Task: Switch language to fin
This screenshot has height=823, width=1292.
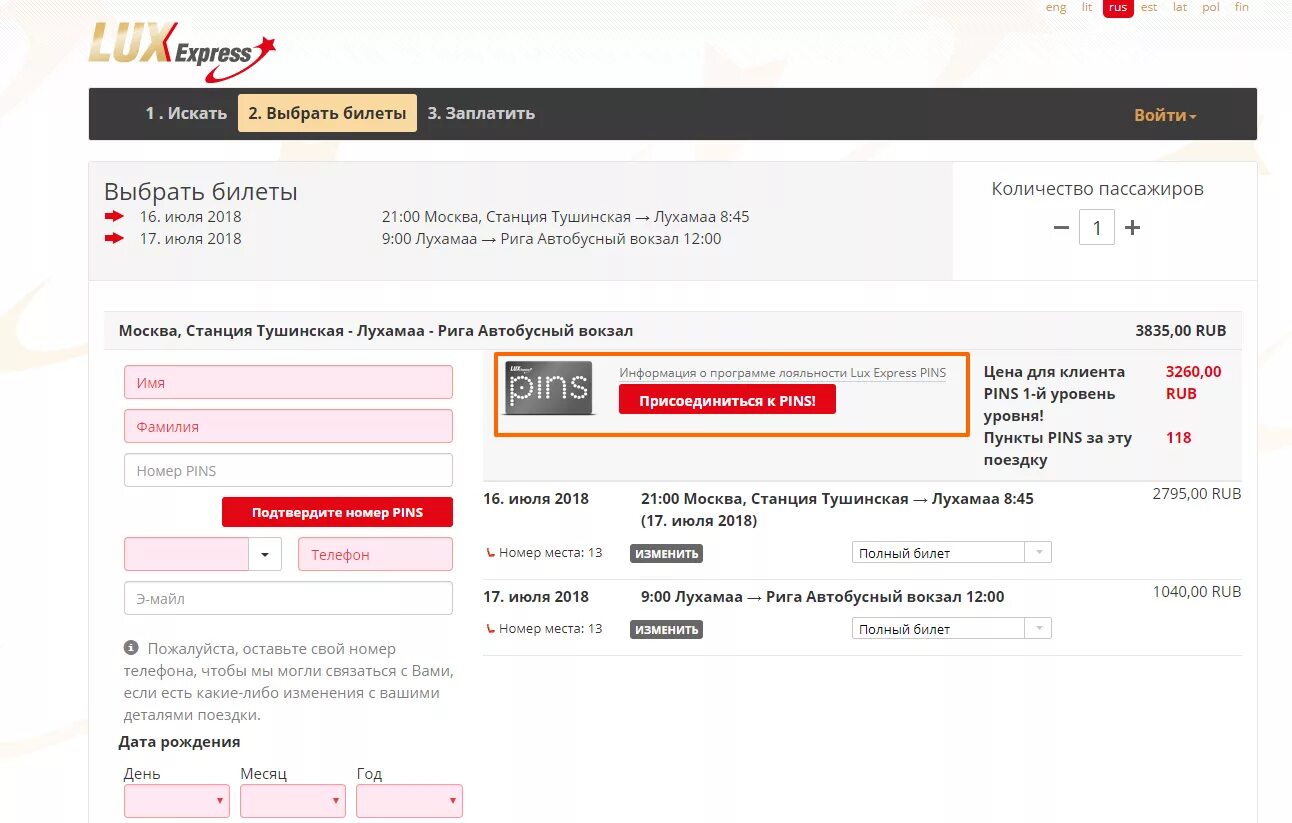Action: point(1242,7)
